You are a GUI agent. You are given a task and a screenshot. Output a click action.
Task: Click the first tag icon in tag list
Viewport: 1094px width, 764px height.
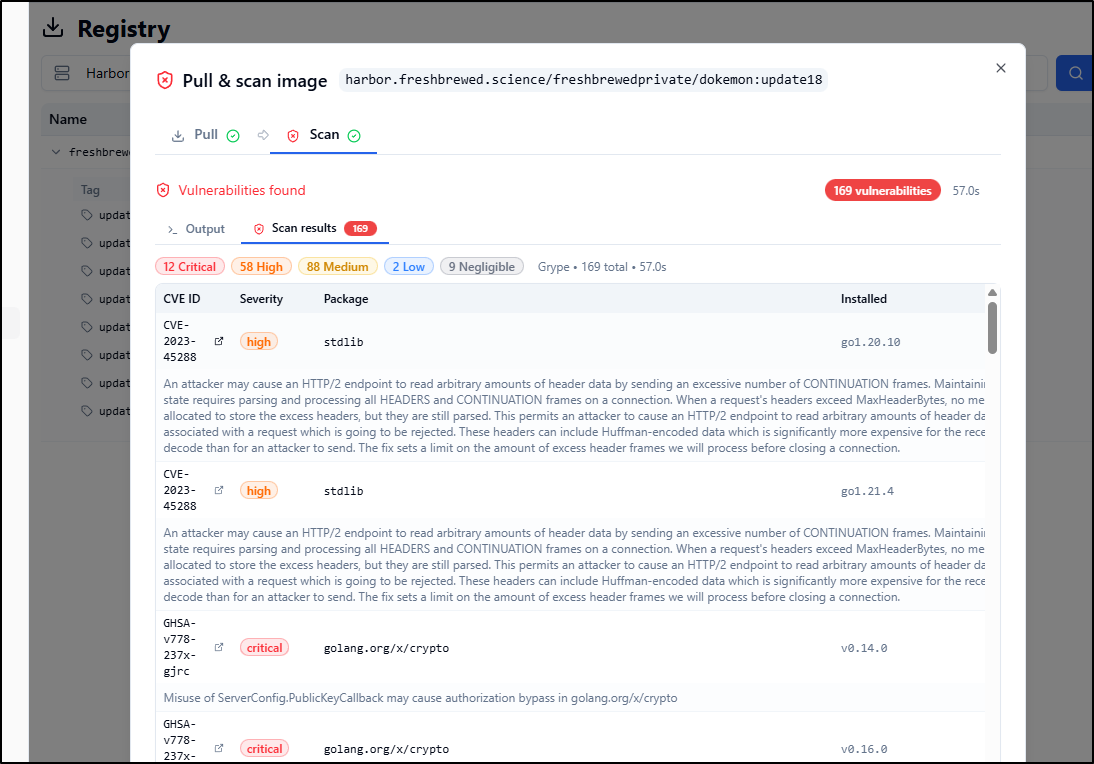[x=87, y=215]
